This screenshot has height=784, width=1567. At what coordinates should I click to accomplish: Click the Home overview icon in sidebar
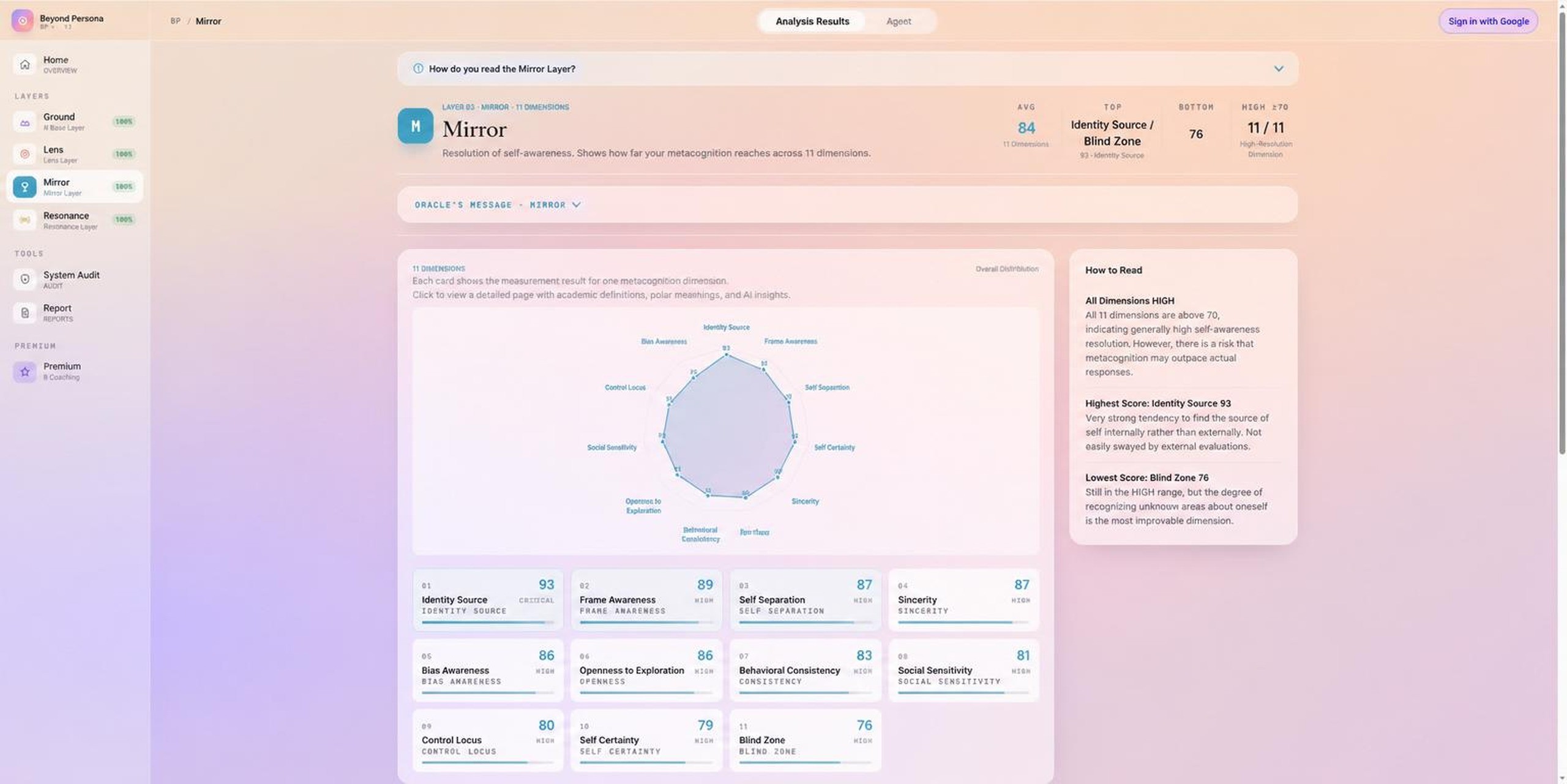24,64
